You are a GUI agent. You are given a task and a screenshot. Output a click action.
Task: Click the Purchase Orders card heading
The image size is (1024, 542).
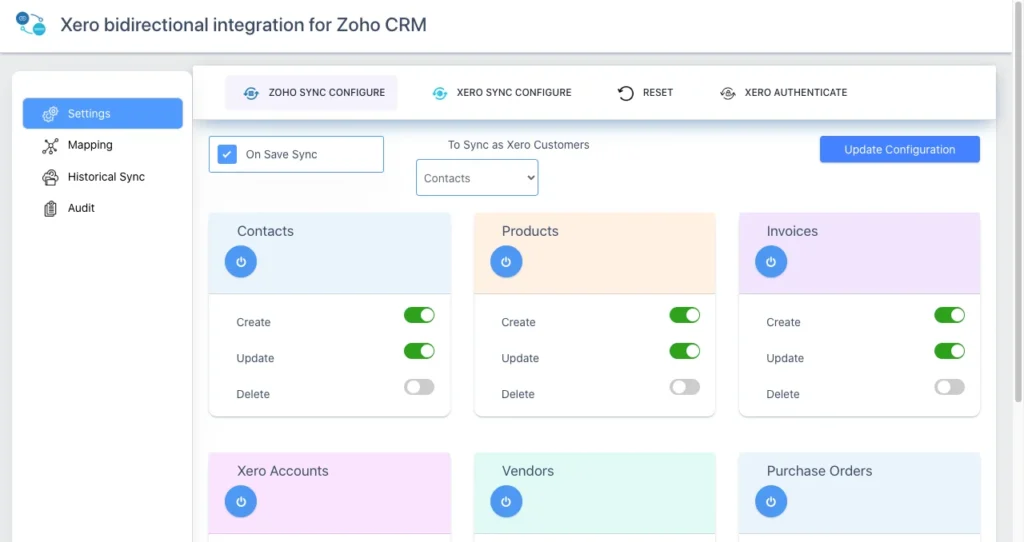820,471
